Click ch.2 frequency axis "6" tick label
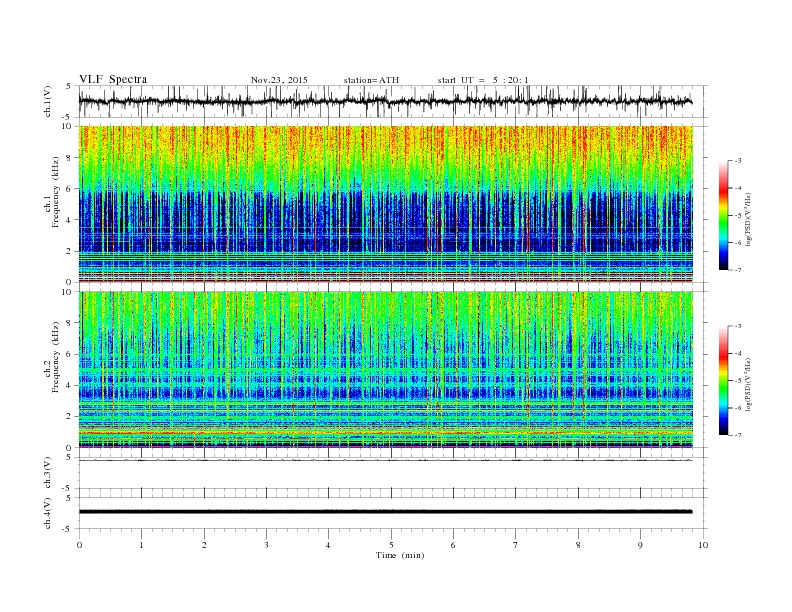 pyautogui.click(x=70, y=354)
